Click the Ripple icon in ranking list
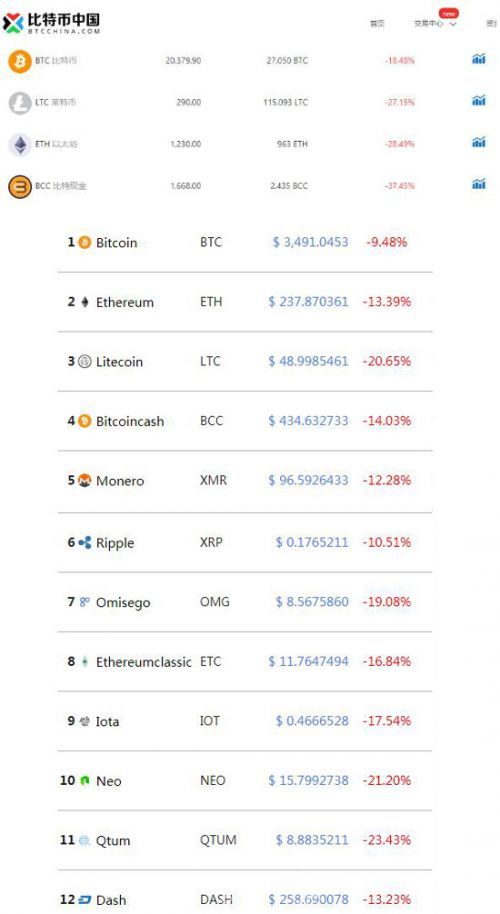The height and width of the screenshot is (914, 500). click(x=84, y=543)
